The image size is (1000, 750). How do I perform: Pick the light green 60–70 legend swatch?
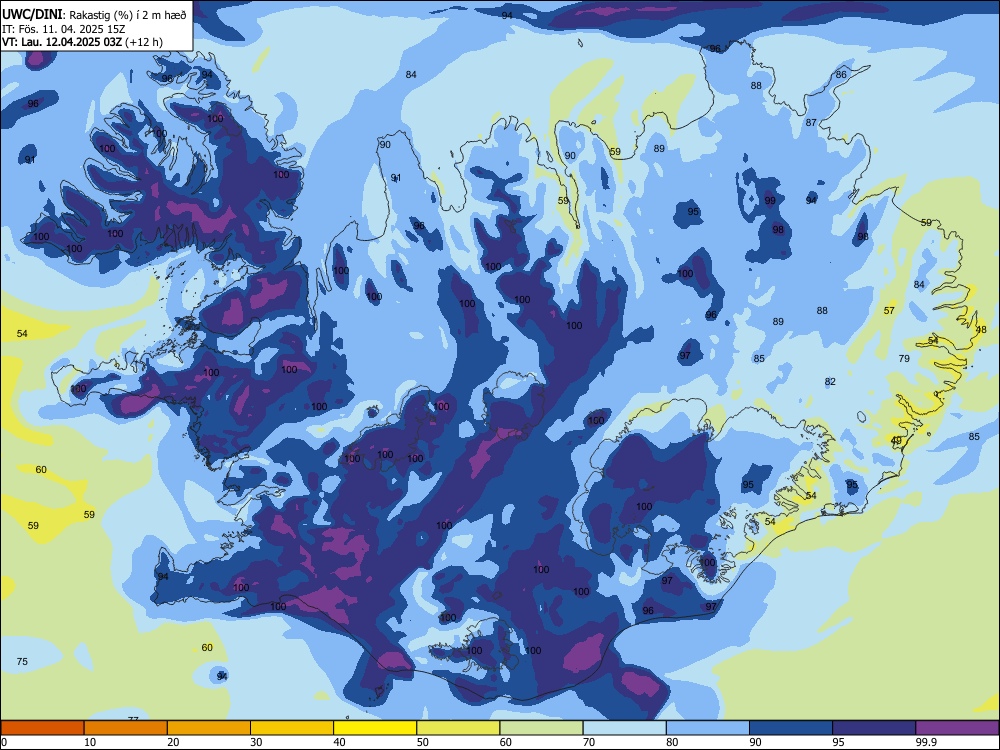click(541, 728)
